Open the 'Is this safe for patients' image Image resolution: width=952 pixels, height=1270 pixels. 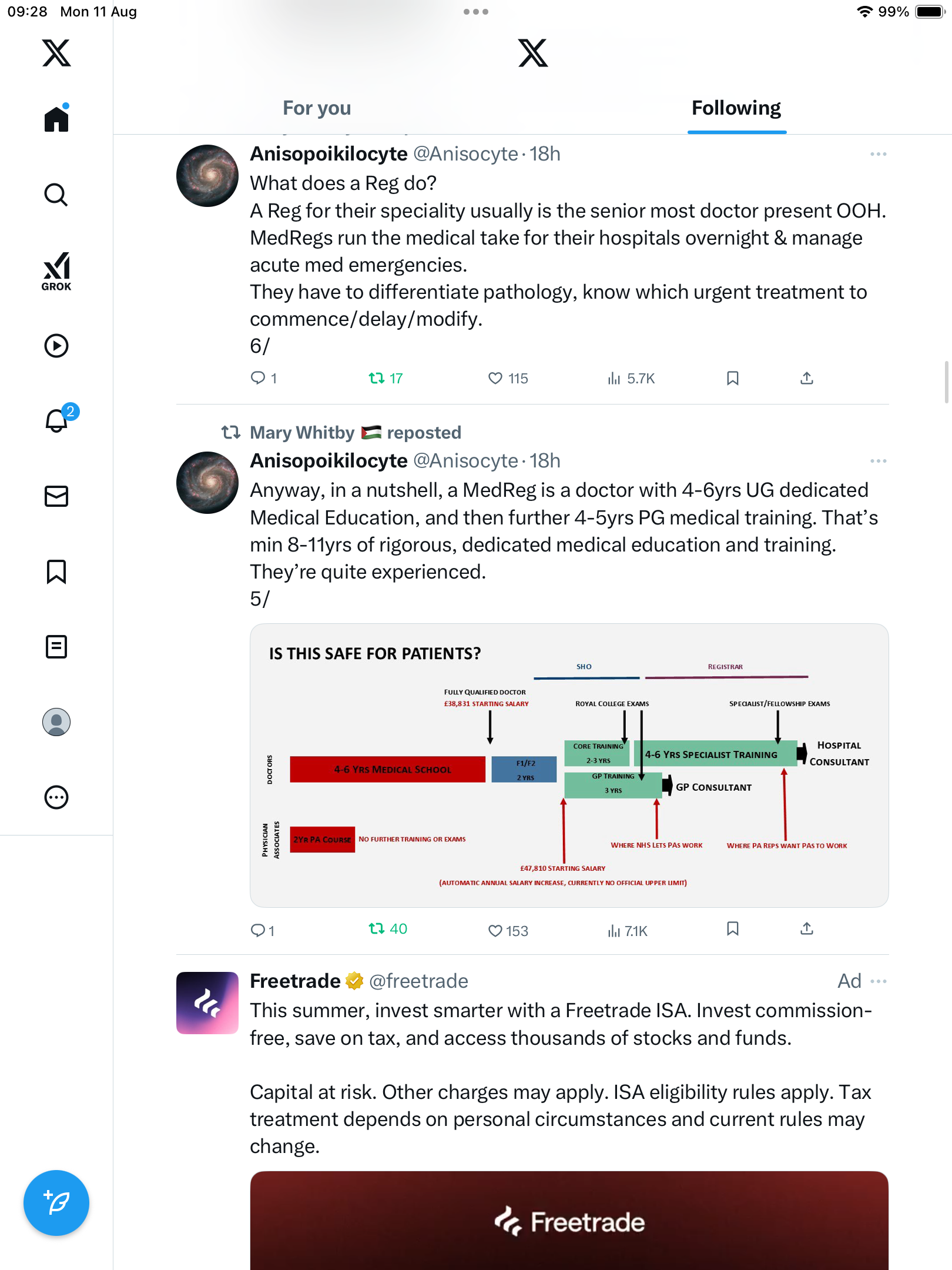click(x=569, y=765)
